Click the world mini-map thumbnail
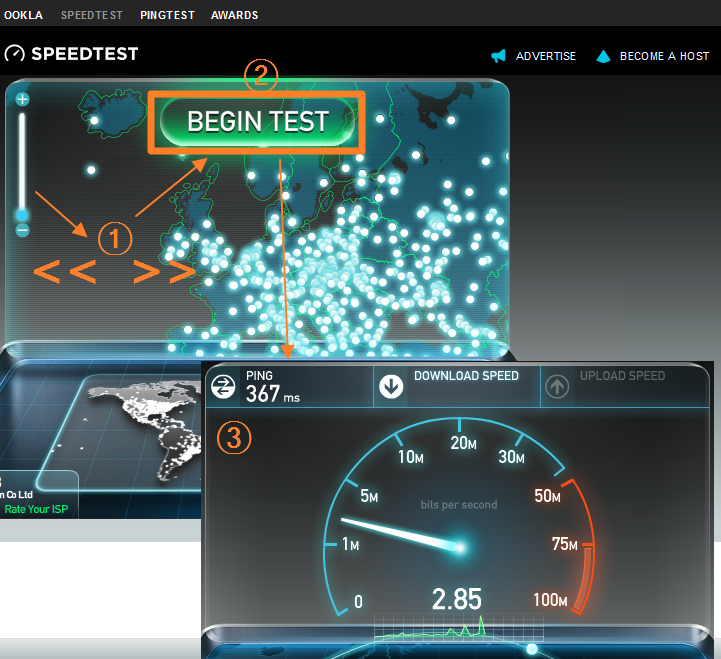Viewport: 721px width, 659px height. [120, 432]
